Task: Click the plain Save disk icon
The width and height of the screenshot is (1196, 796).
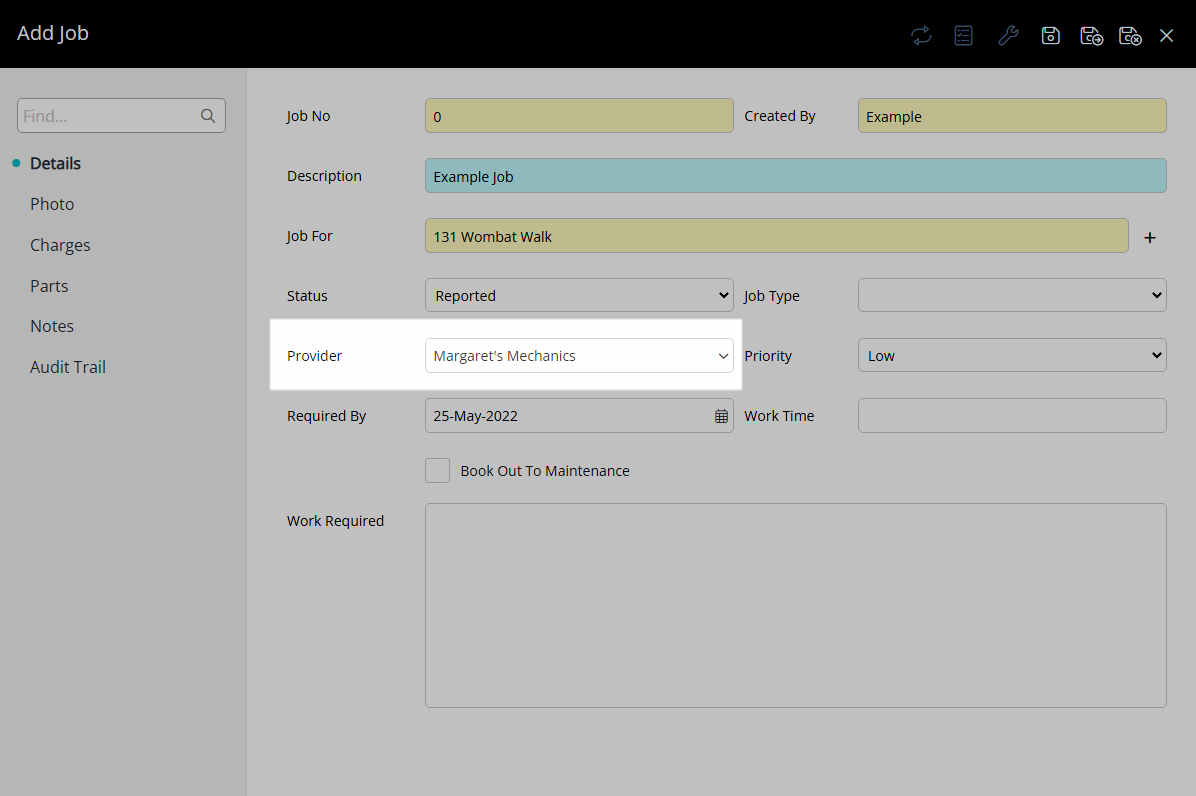Action: point(1050,35)
